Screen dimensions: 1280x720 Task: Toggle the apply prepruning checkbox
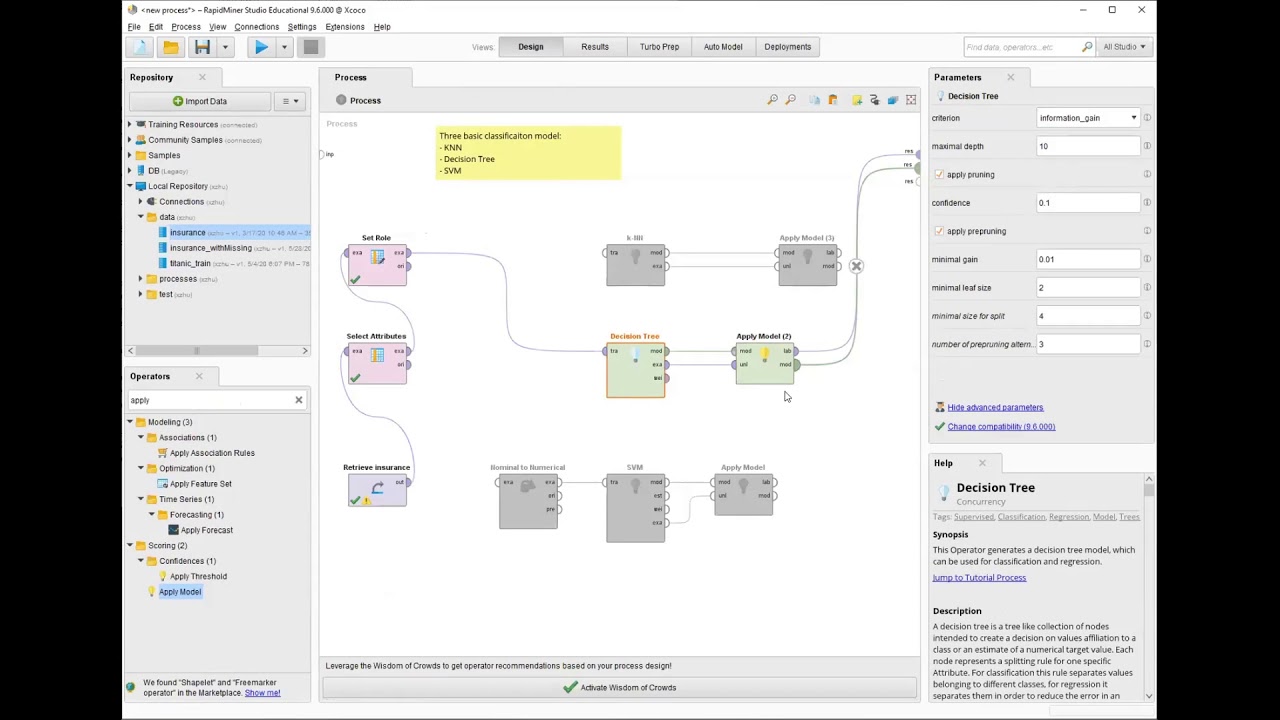pos(939,231)
